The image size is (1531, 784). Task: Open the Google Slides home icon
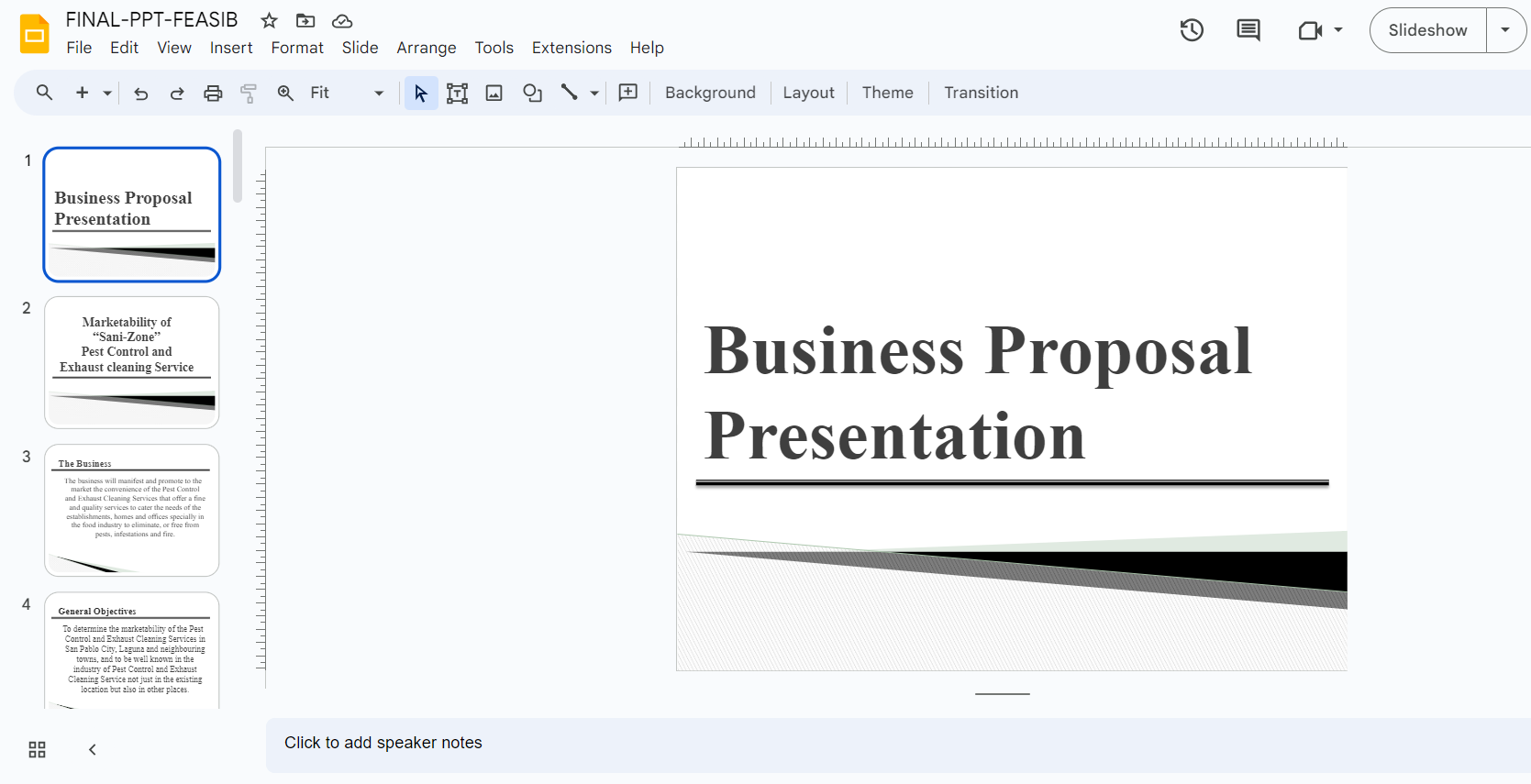click(35, 34)
